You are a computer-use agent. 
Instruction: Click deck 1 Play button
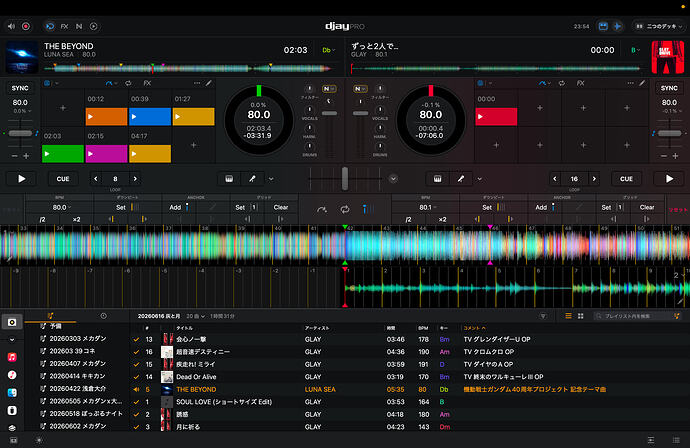click(x=22, y=179)
